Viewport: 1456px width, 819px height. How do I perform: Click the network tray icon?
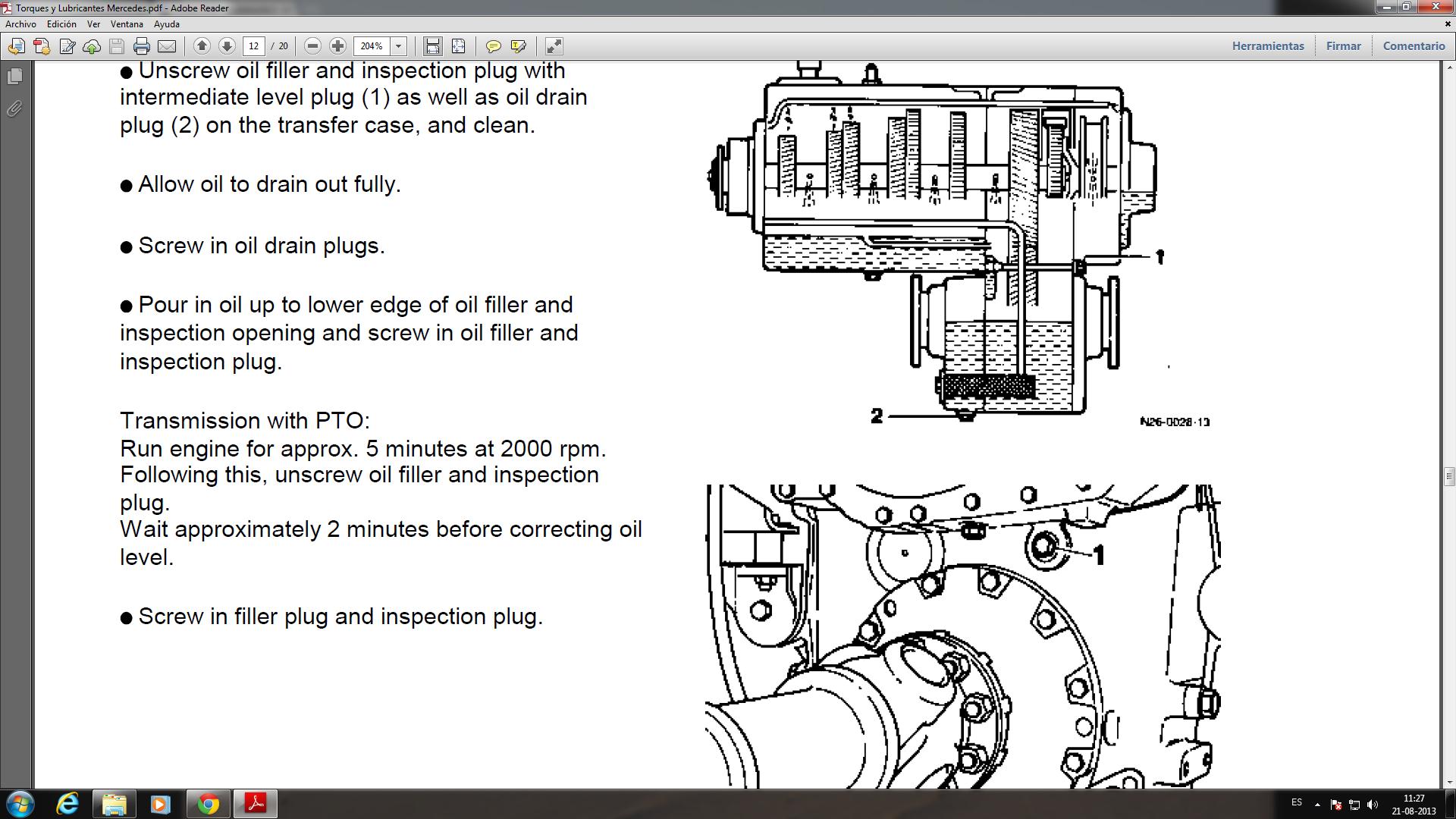1354,805
